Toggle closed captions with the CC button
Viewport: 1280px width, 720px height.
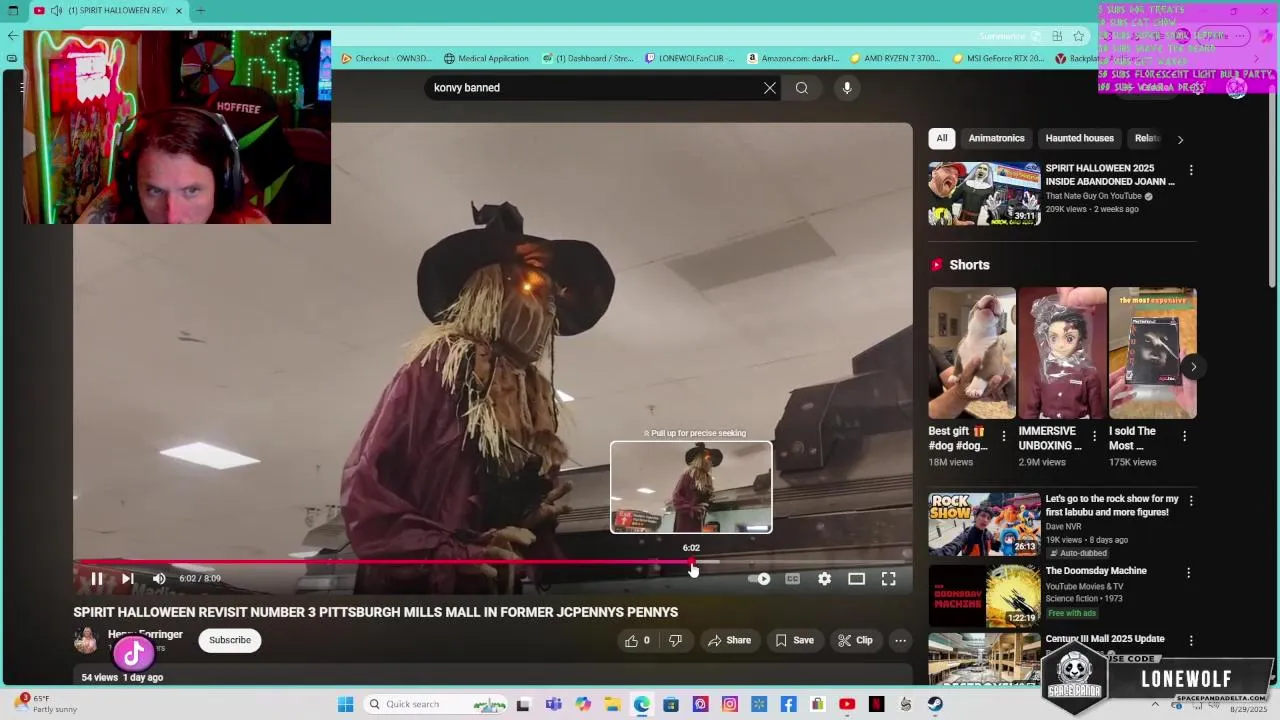click(792, 579)
